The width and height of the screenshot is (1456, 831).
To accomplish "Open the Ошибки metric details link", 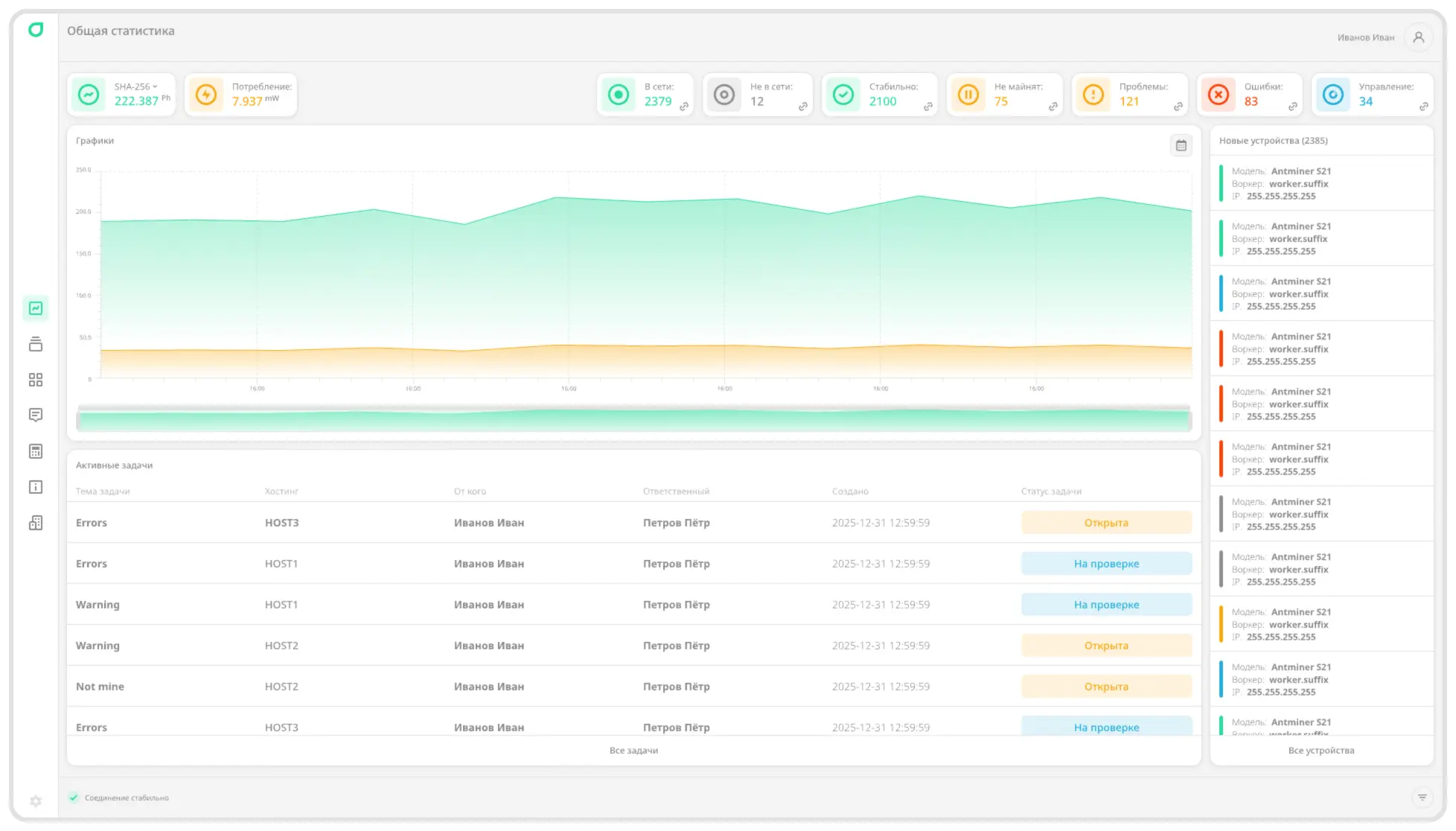I will pos(1292,107).
